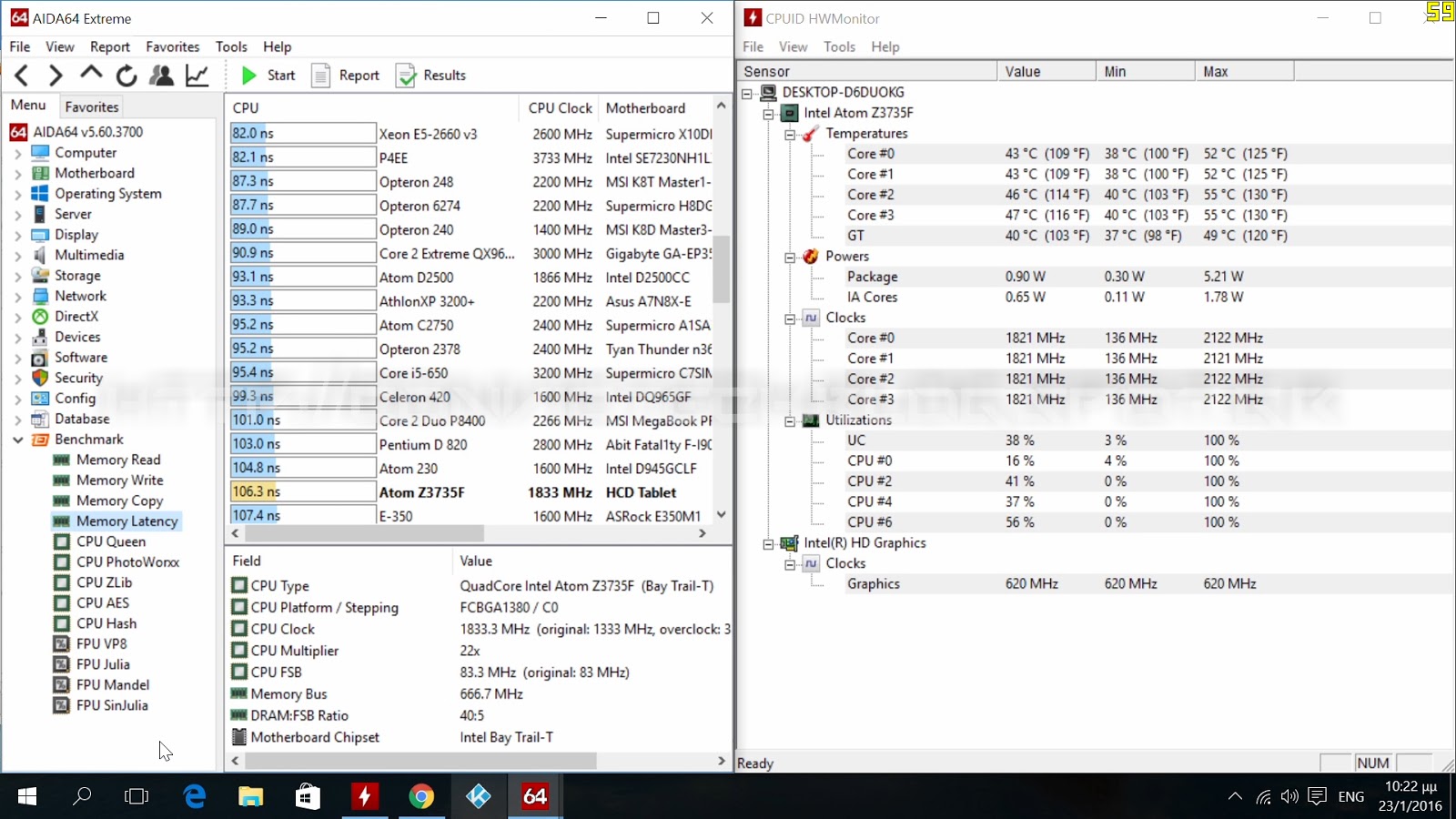Switch to the Menu tab
1456x819 pixels.
(28, 106)
